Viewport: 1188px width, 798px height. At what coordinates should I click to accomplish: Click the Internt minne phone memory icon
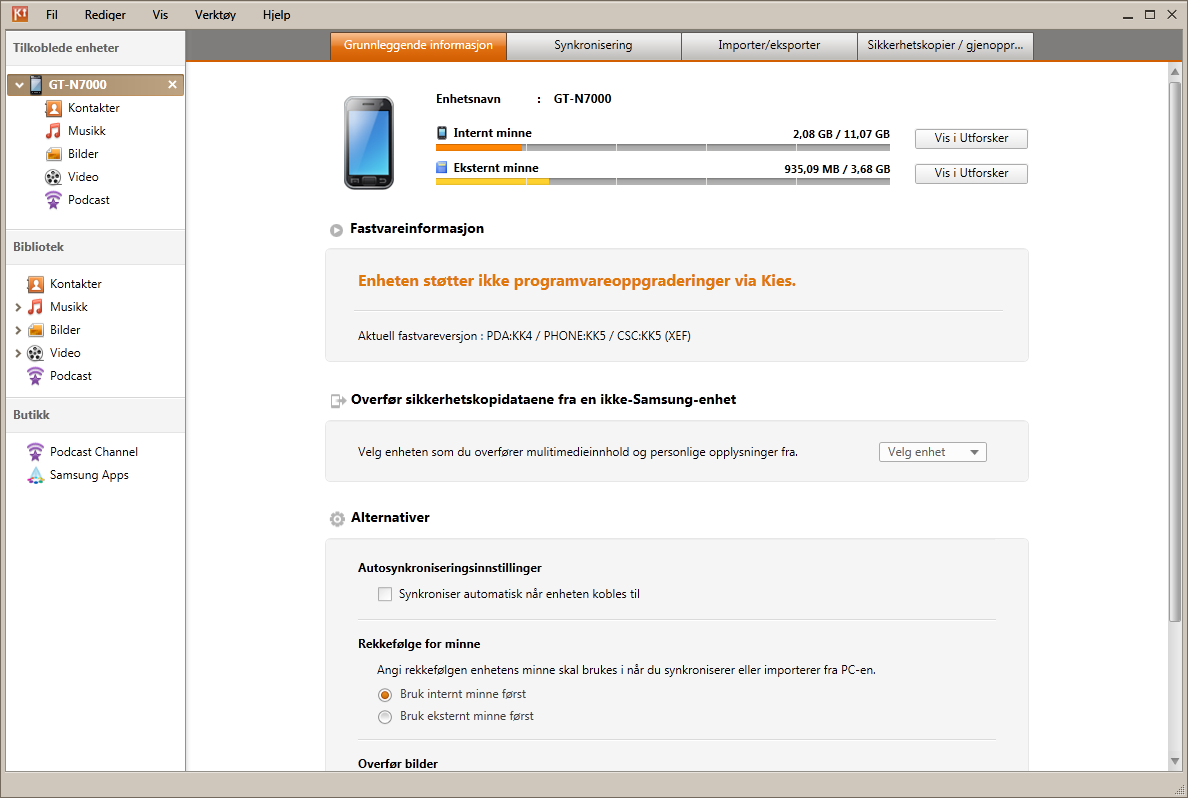click(442, 133)
